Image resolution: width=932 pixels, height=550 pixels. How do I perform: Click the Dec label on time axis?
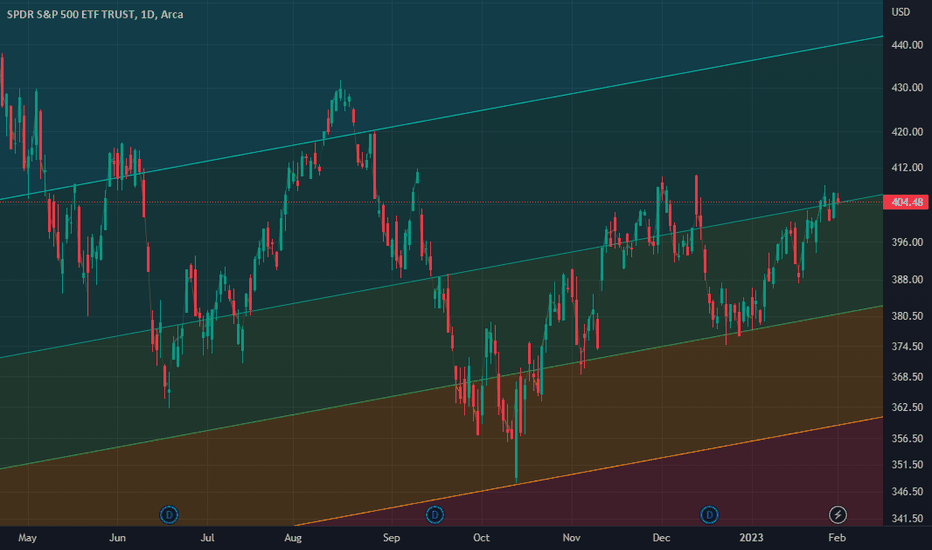point(661,538)
